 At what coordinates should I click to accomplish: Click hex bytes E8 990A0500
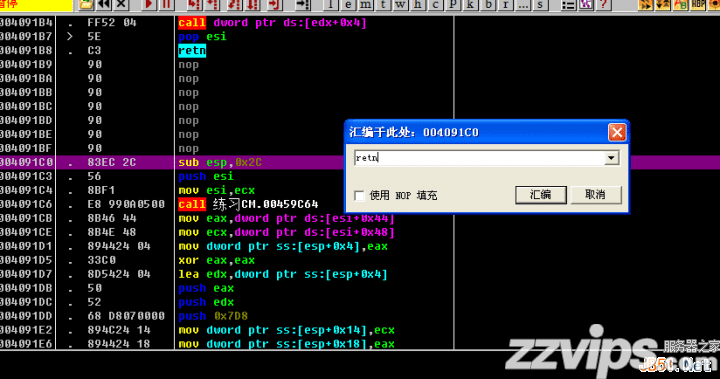tap(126, 204)
